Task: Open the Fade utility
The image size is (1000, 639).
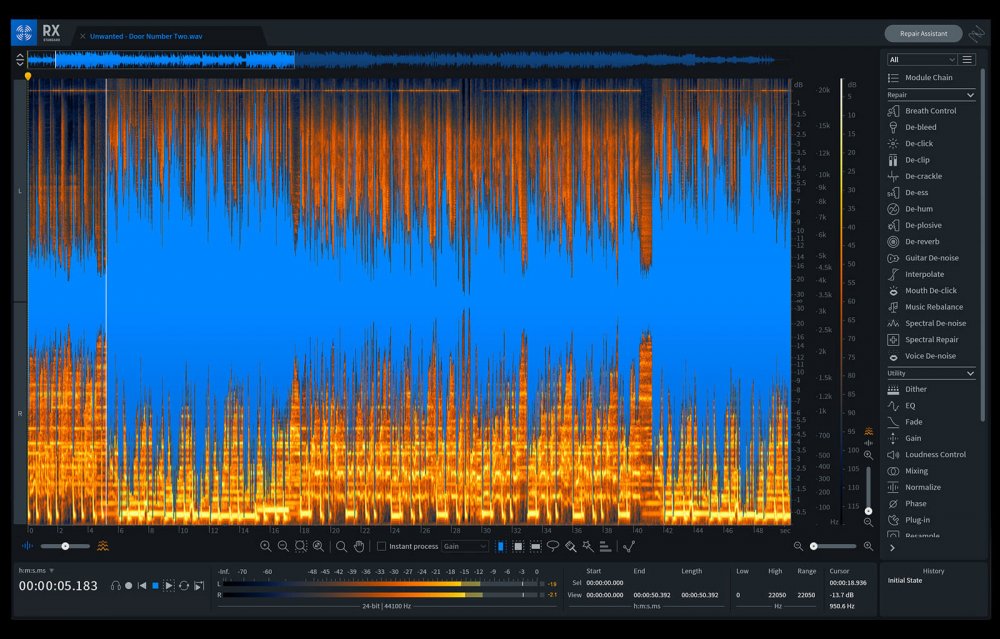Action: [904, 422]
